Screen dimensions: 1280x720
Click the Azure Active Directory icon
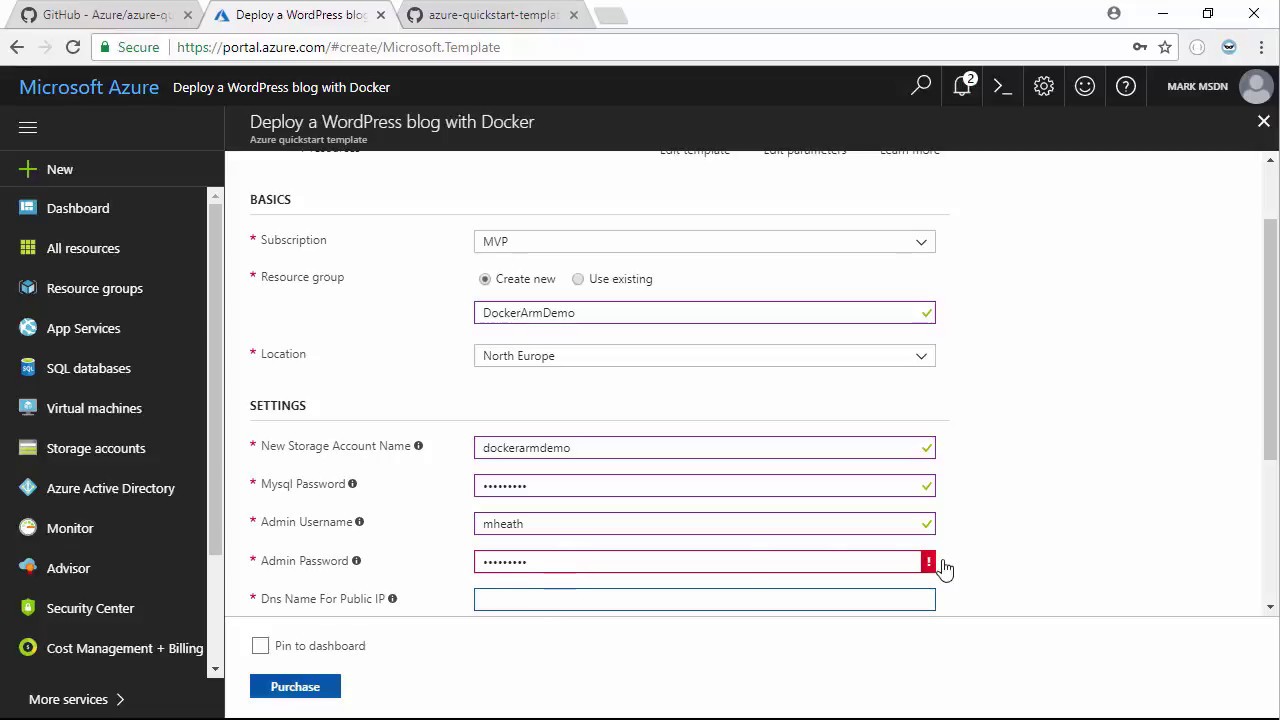tap(28, 488)
